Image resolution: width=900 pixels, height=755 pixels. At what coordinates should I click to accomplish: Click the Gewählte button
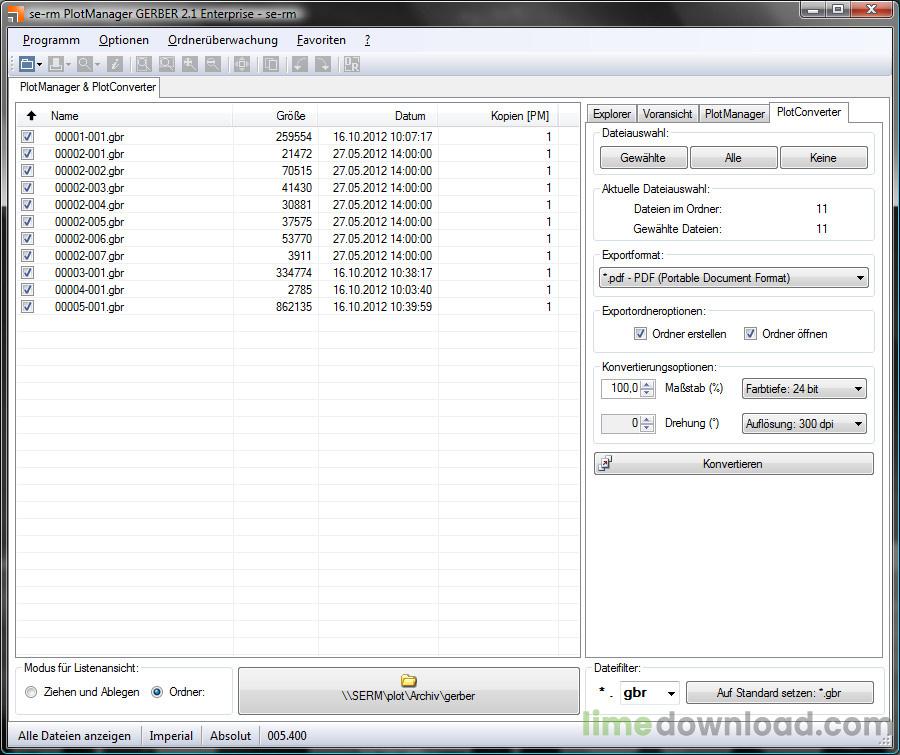pos(643,158)
